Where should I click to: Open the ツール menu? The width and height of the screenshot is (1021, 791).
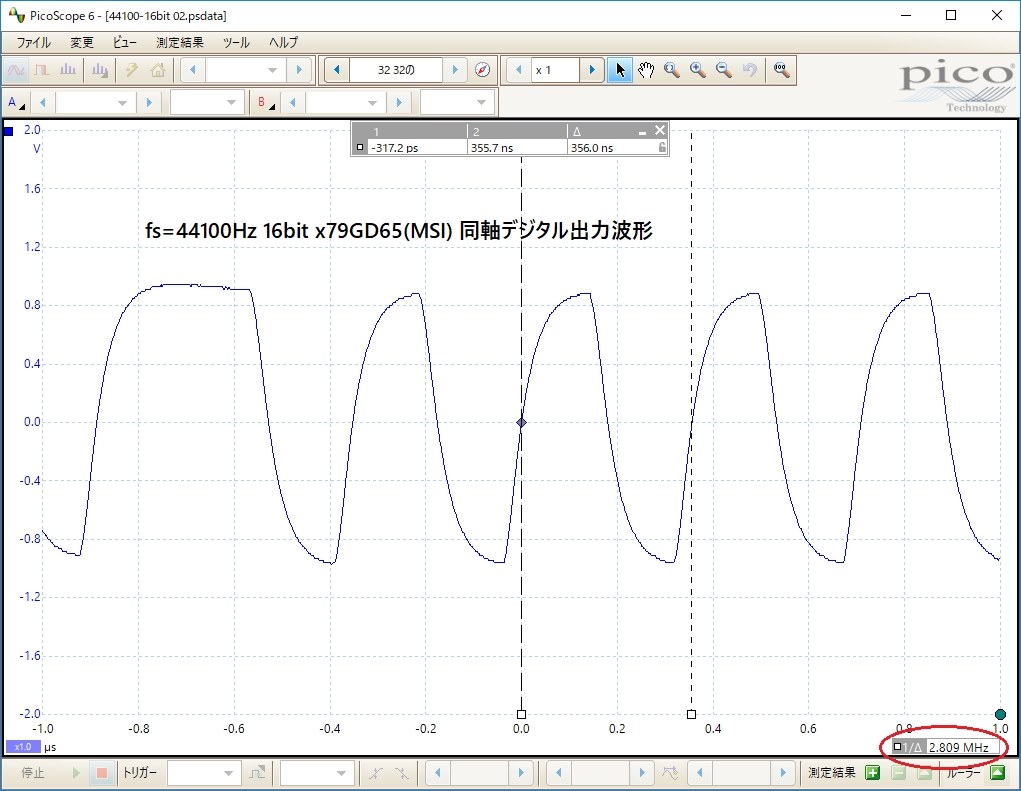coord(236,42)
